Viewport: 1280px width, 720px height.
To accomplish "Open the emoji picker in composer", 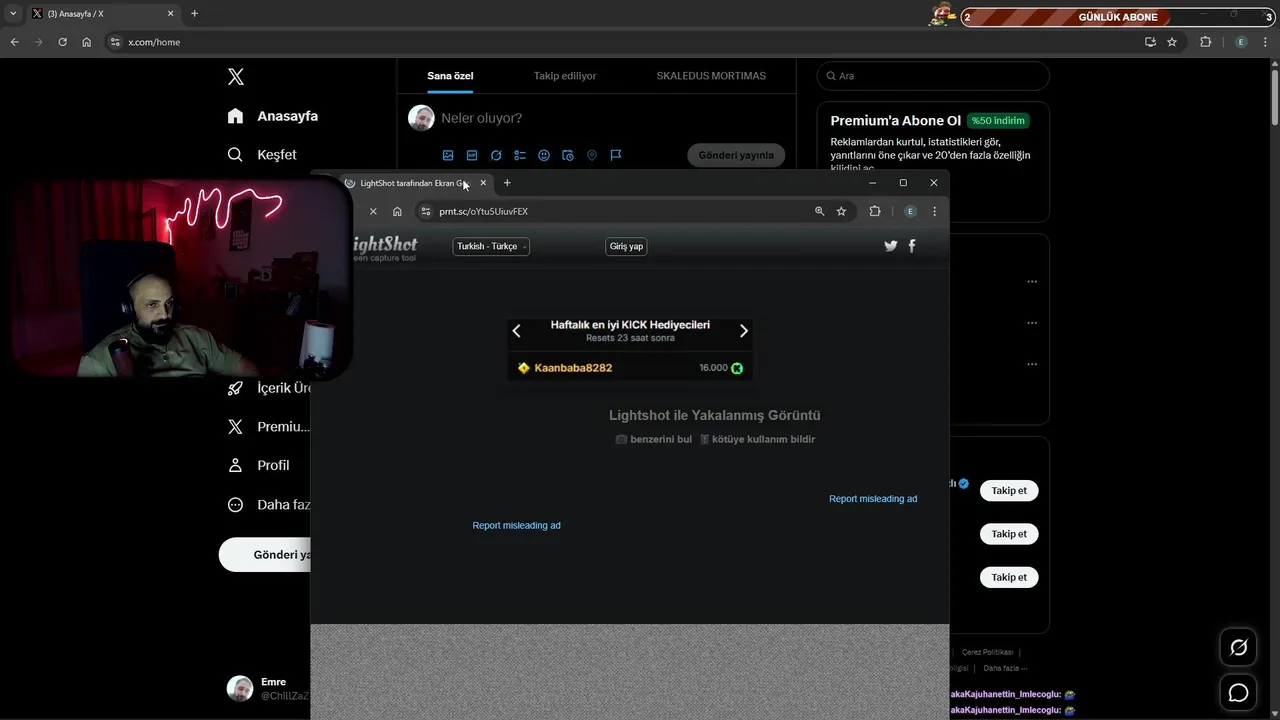I will (x=544, y=155).
